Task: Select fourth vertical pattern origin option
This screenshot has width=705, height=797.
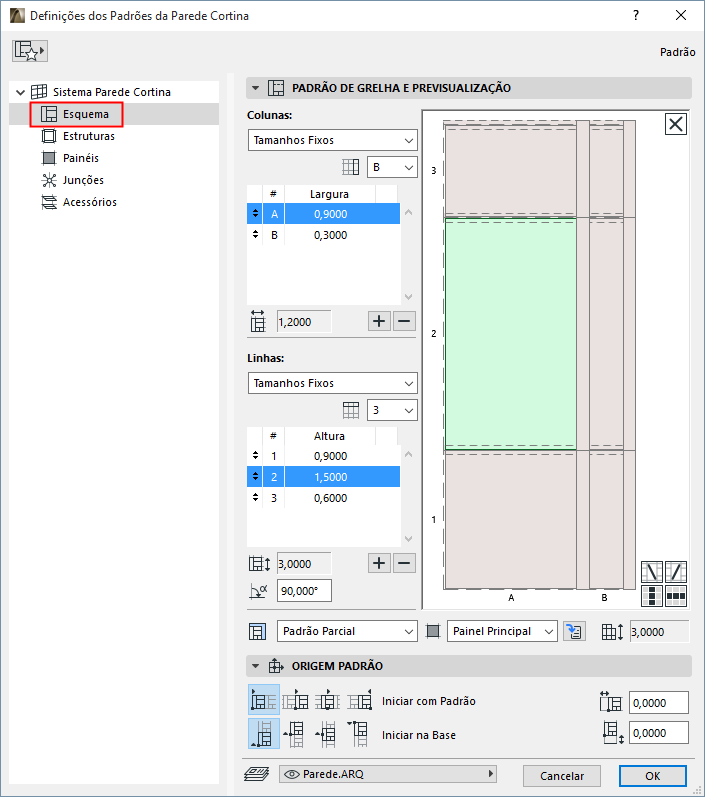Action: pyautogui.click(x=359, y=734)
